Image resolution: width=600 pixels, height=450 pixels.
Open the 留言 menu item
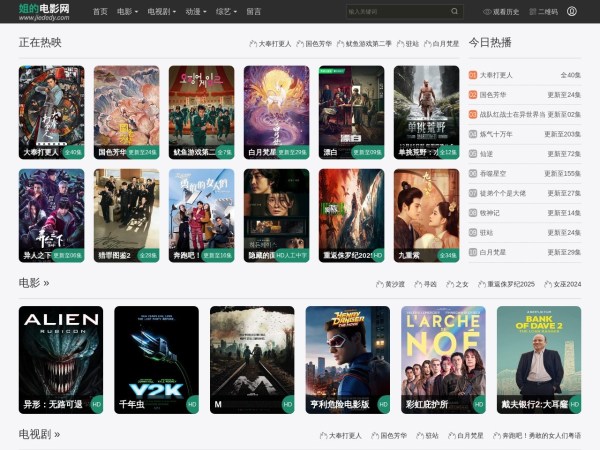[254, 12]
